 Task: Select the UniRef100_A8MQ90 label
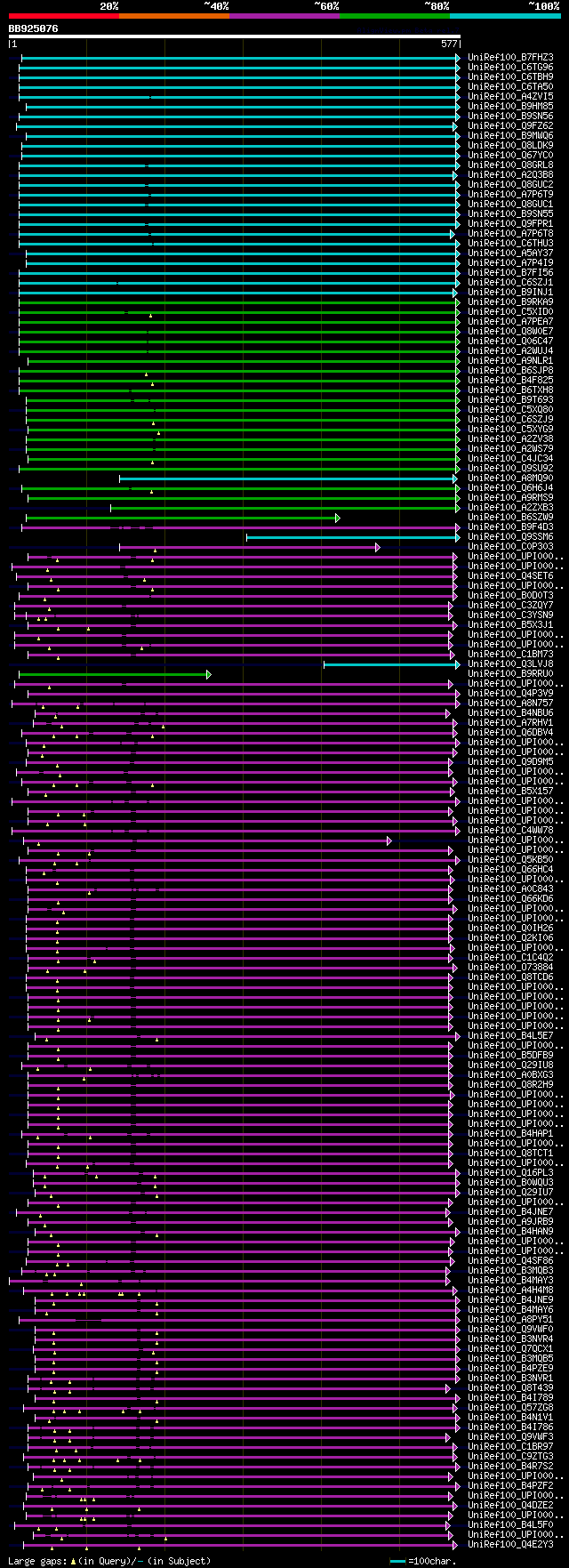pos(510,478)
